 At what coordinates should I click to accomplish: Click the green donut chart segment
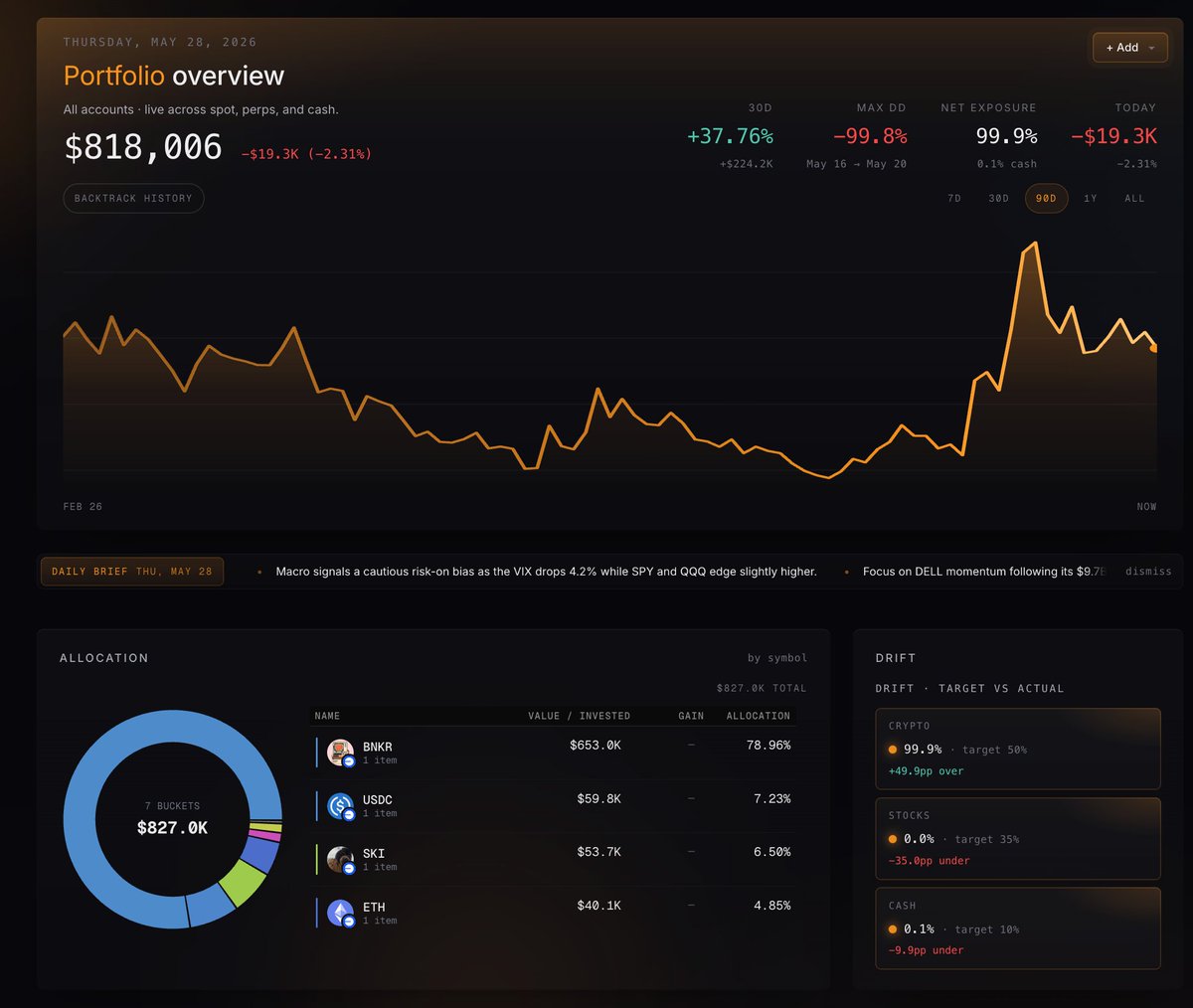242,882
